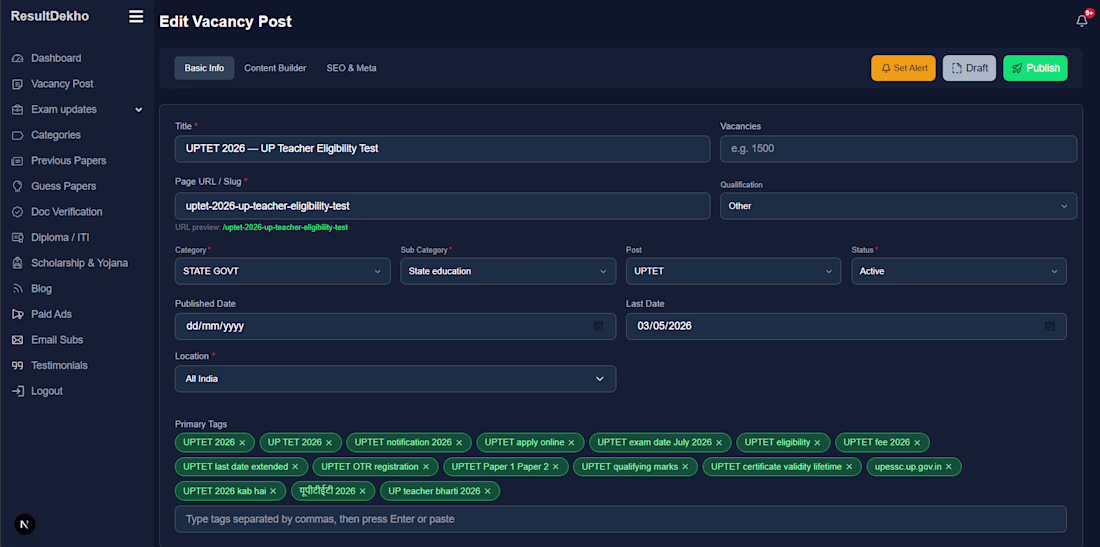Viewport: 1100px width, 547px height.
Task: Click the Guess Papers lightbulb icon
Action: click(18, 187)
